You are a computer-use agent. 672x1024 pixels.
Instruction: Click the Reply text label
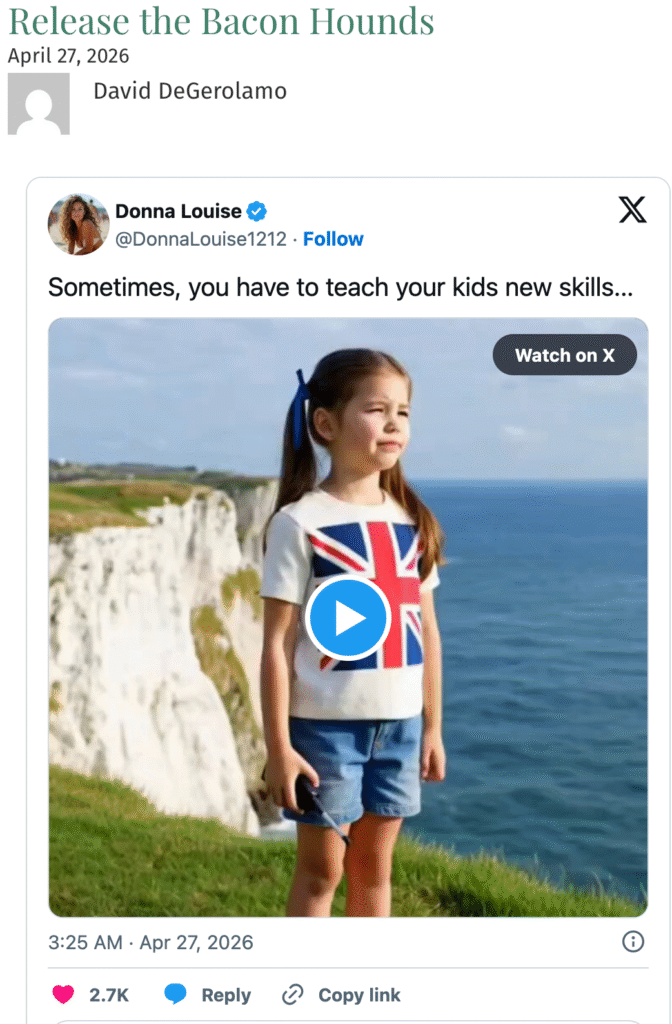click(226, 995)
